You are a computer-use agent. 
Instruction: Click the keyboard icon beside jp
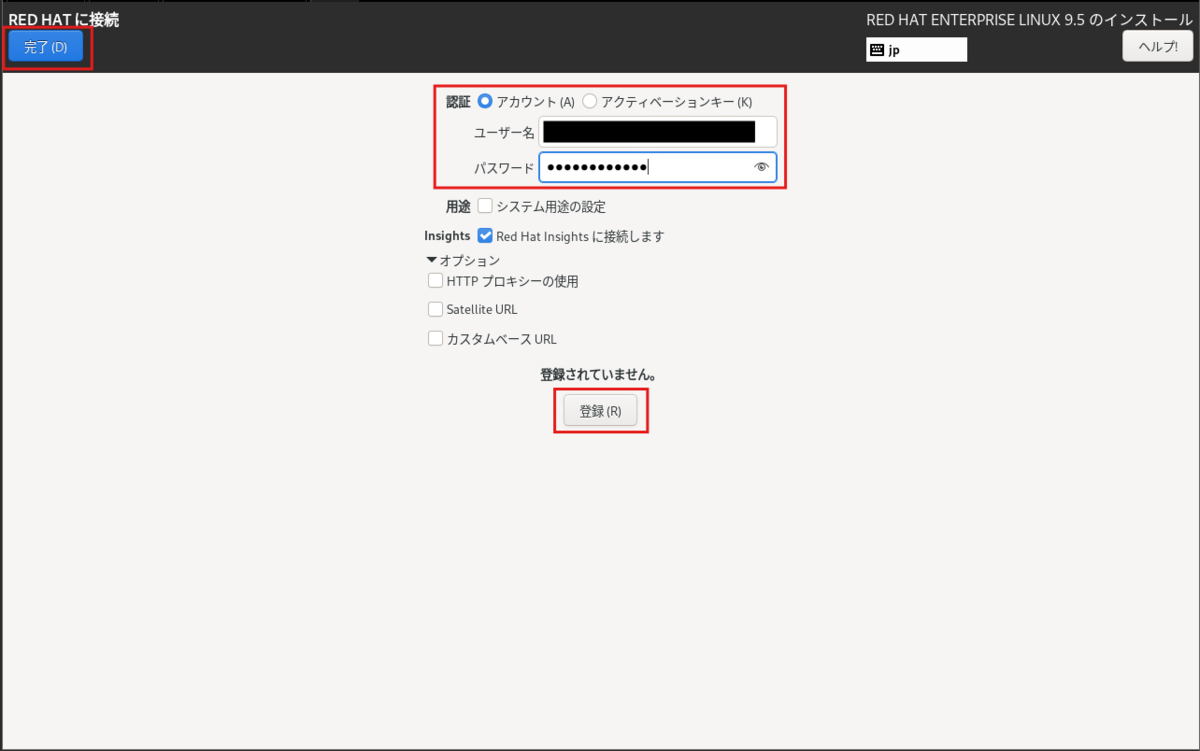point(877,49)
